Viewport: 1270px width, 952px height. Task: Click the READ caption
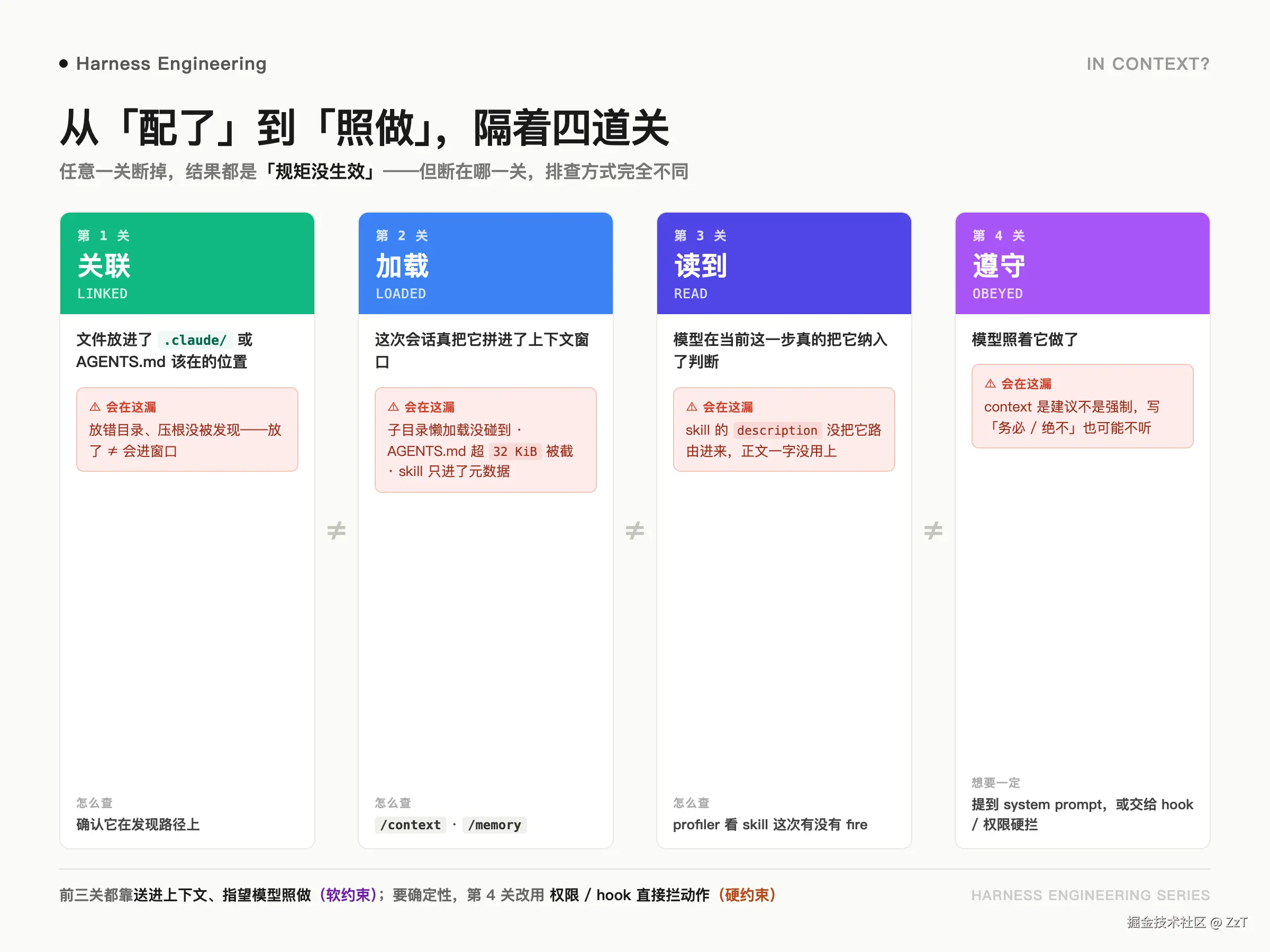[691, 293]
